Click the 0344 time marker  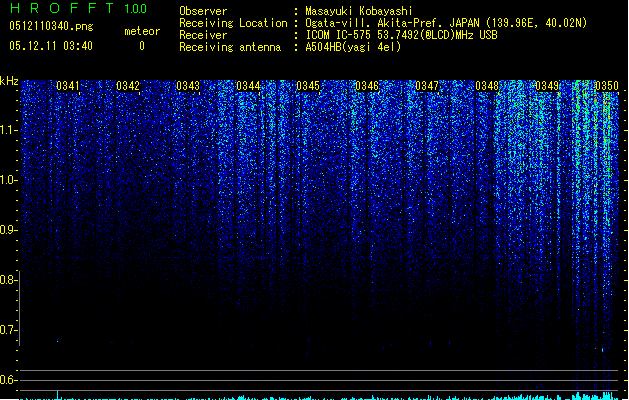point(248,86)
